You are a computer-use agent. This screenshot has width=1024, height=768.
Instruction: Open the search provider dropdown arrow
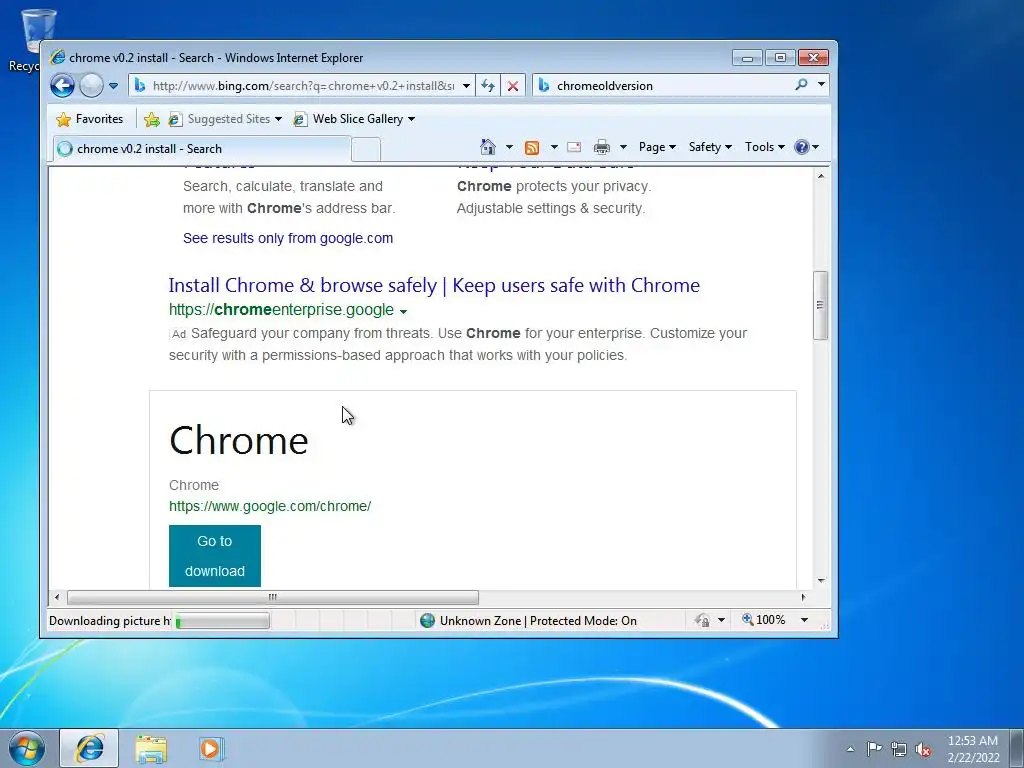click(x=821, y=85)
